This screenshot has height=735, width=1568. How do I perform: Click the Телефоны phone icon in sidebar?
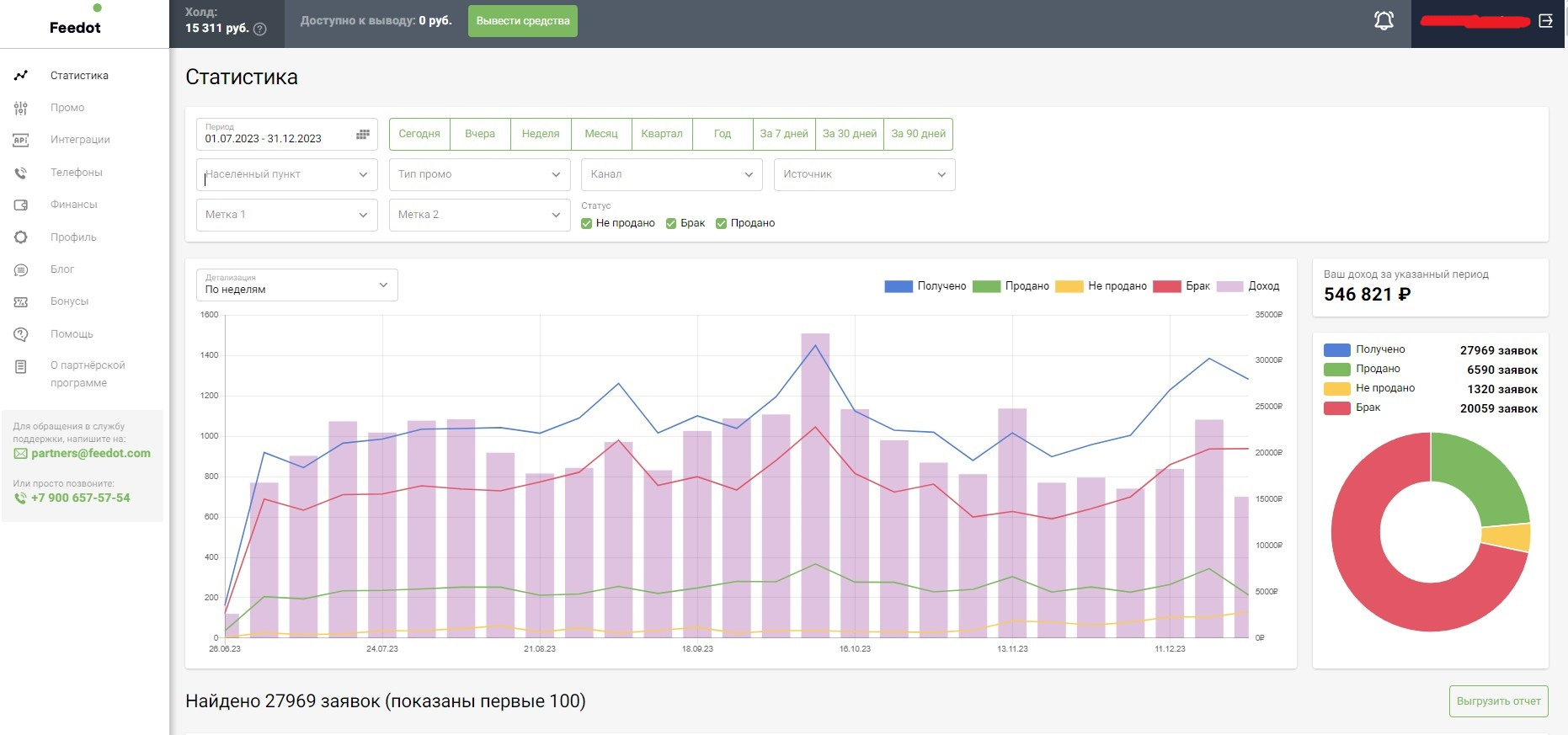(21, 173)
